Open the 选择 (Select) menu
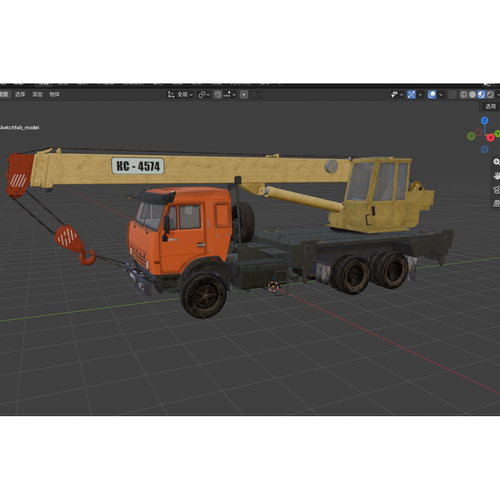The image size is (500, 500). (x=20, y=94)
